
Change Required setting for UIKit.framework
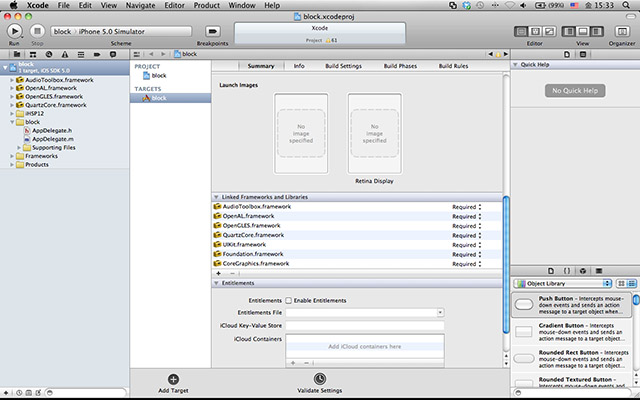click(x=467, y=245)
